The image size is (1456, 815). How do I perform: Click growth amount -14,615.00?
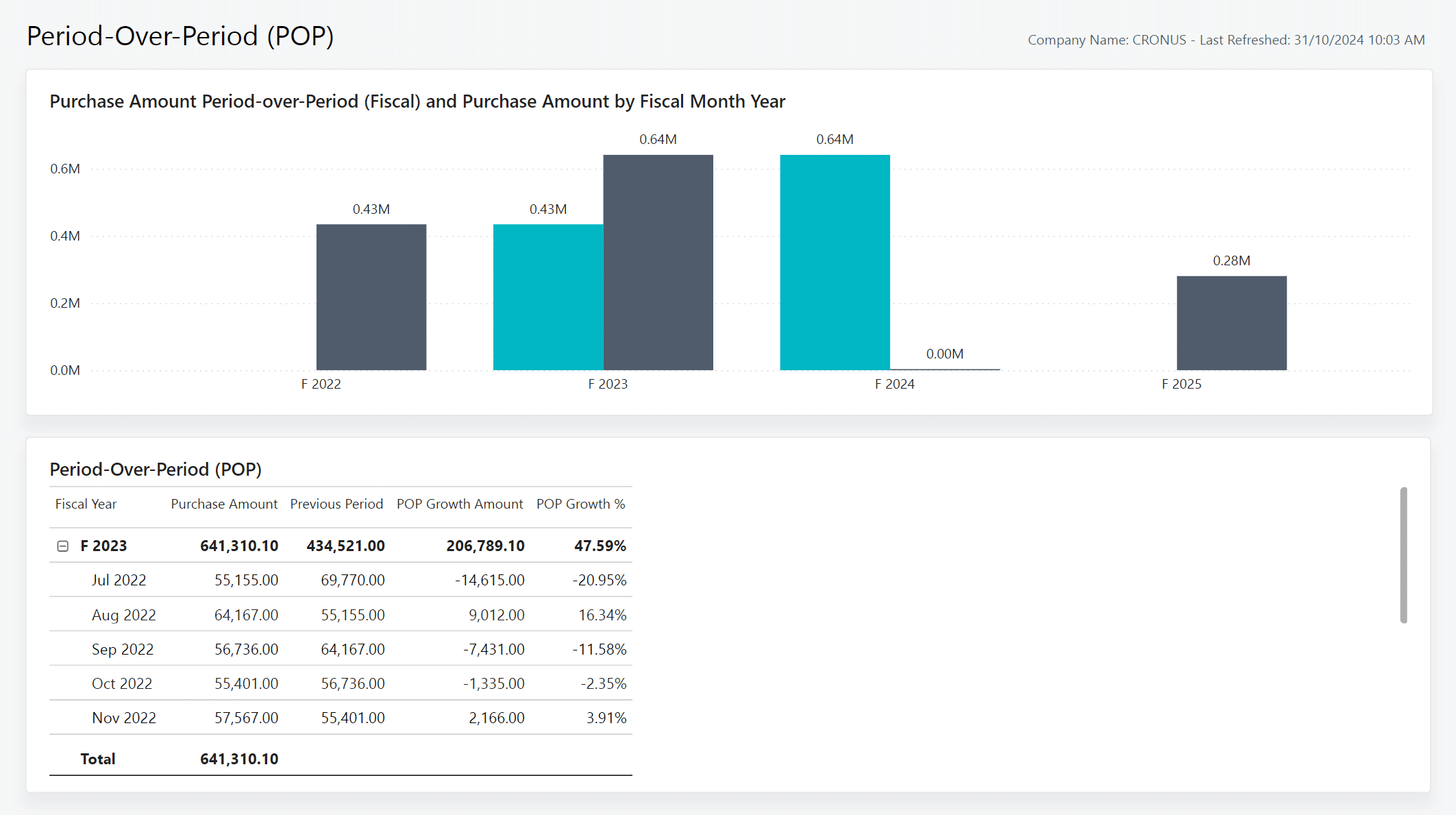tap(490, 581)
